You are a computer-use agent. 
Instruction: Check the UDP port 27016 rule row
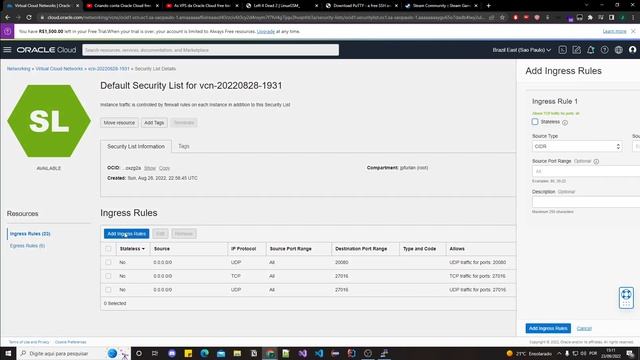[x=108, y=290]
